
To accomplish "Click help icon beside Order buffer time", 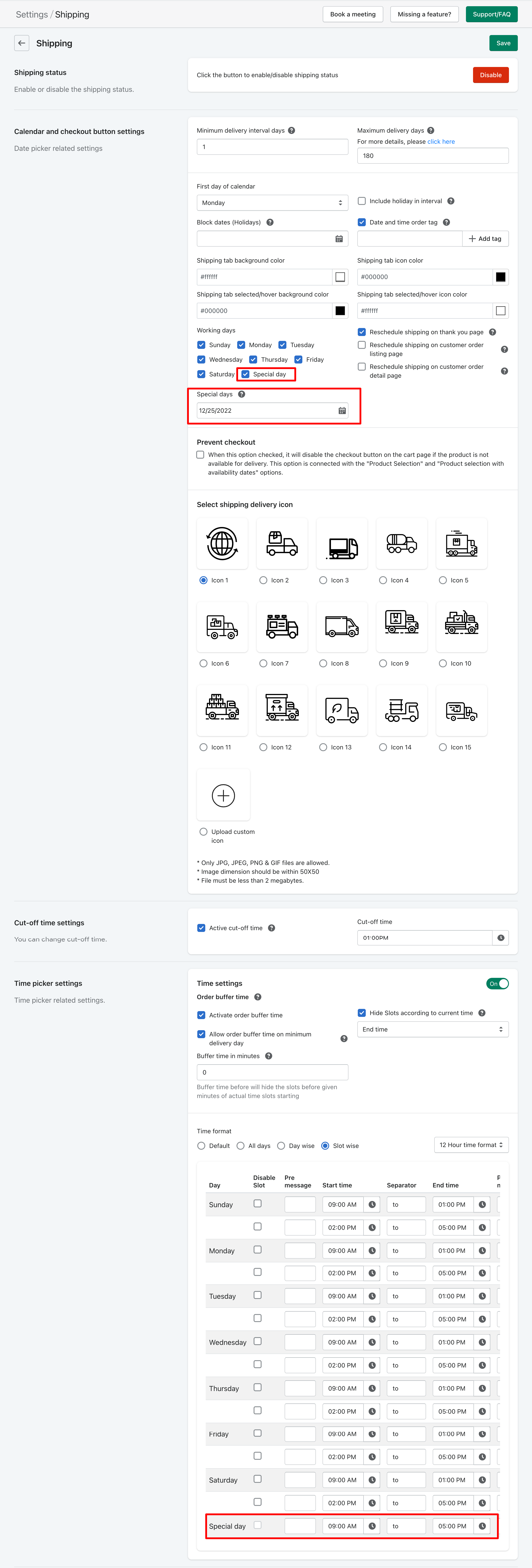I will point(258,997).
